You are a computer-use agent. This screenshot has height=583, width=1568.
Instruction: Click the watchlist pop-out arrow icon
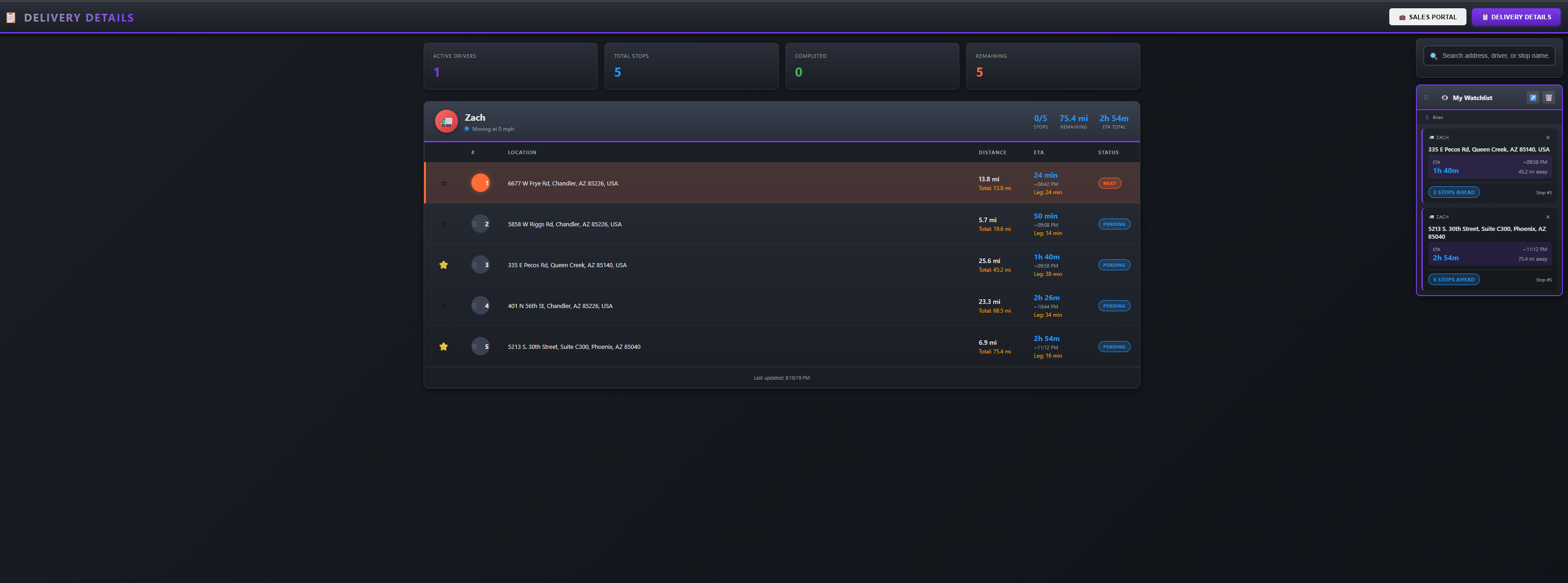coord(1533,98)
